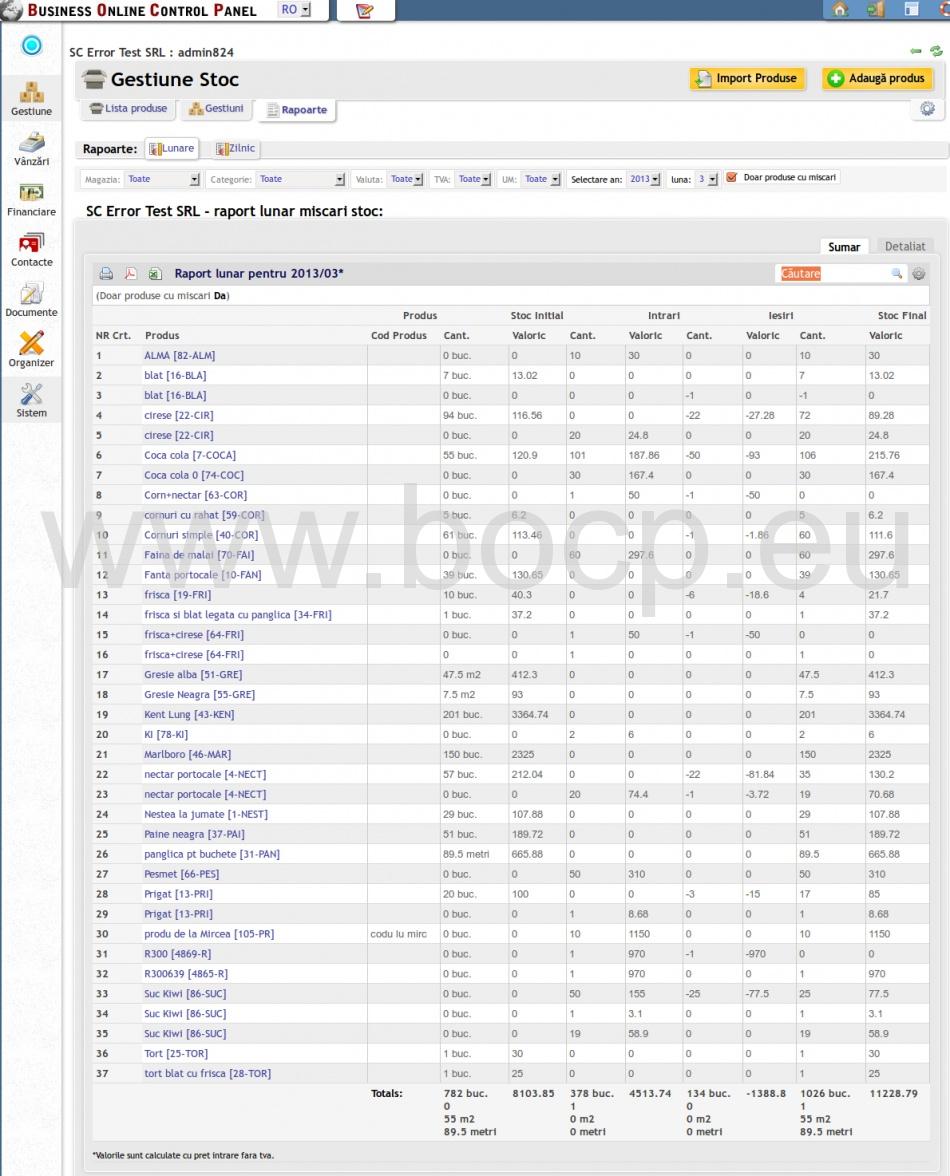Switch to the Detaliat tab

[x=904, y=246]
